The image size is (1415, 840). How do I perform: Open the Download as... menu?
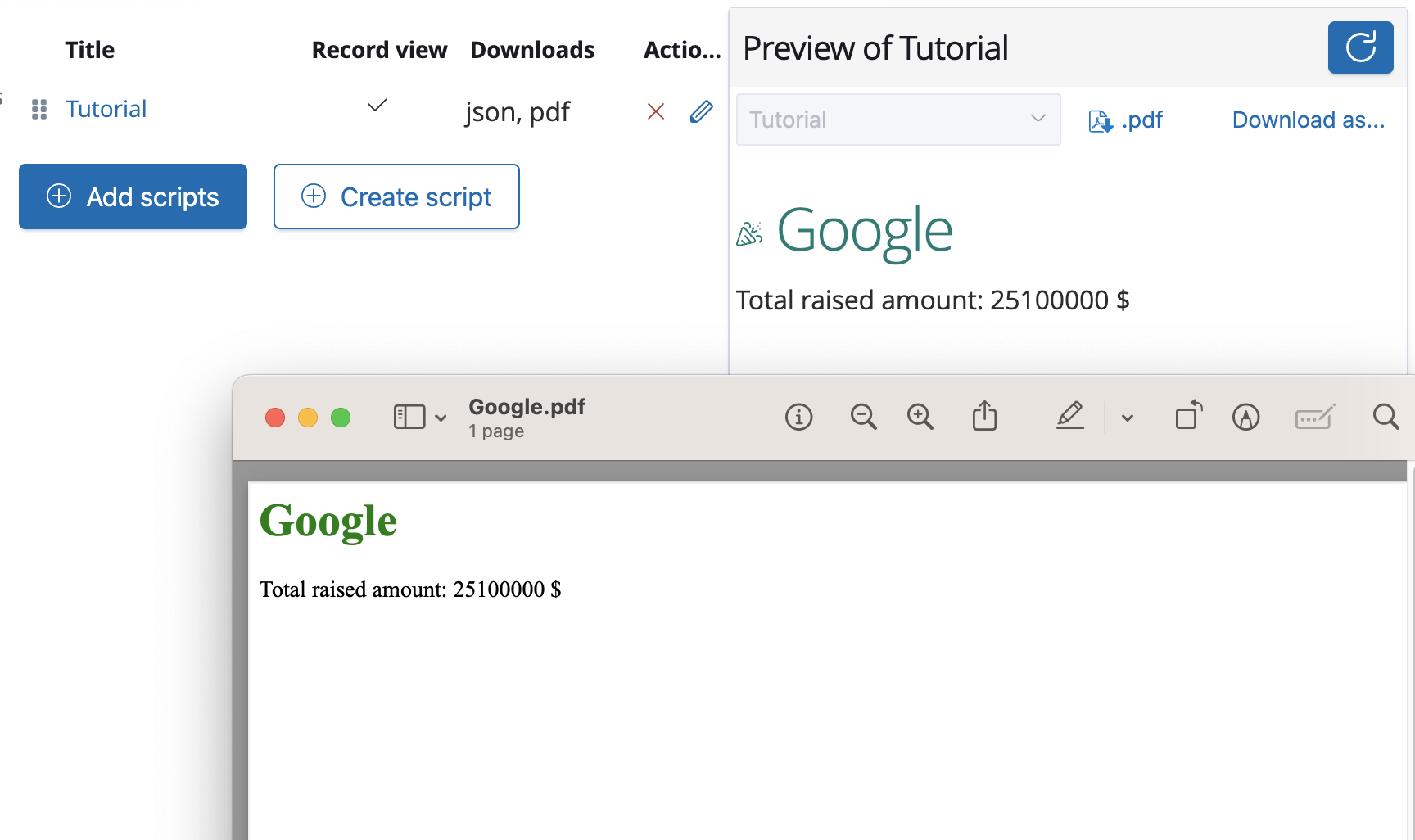coord(1308,120)
